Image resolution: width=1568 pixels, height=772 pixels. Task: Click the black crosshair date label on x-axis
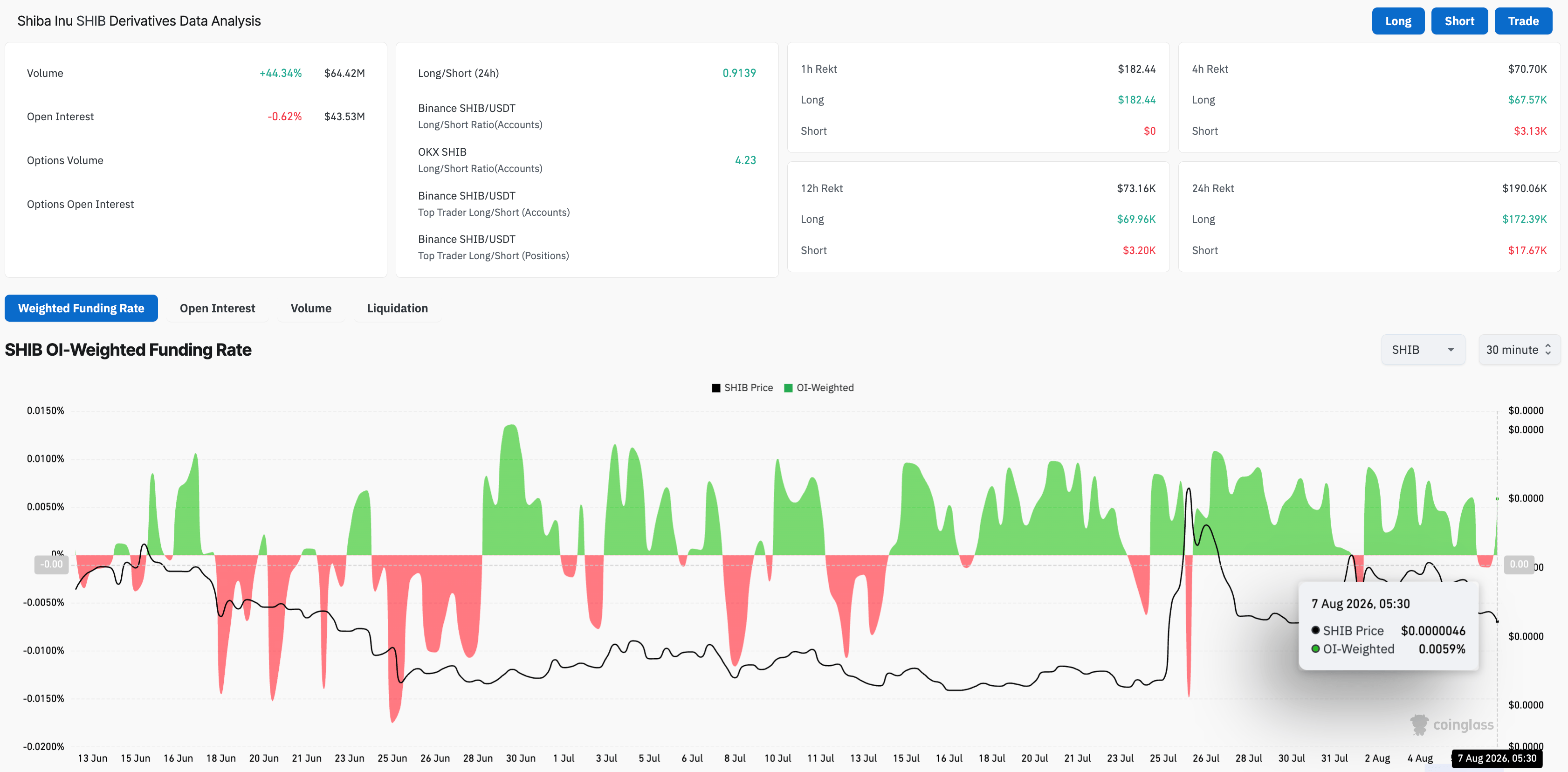coord(1497,758)
